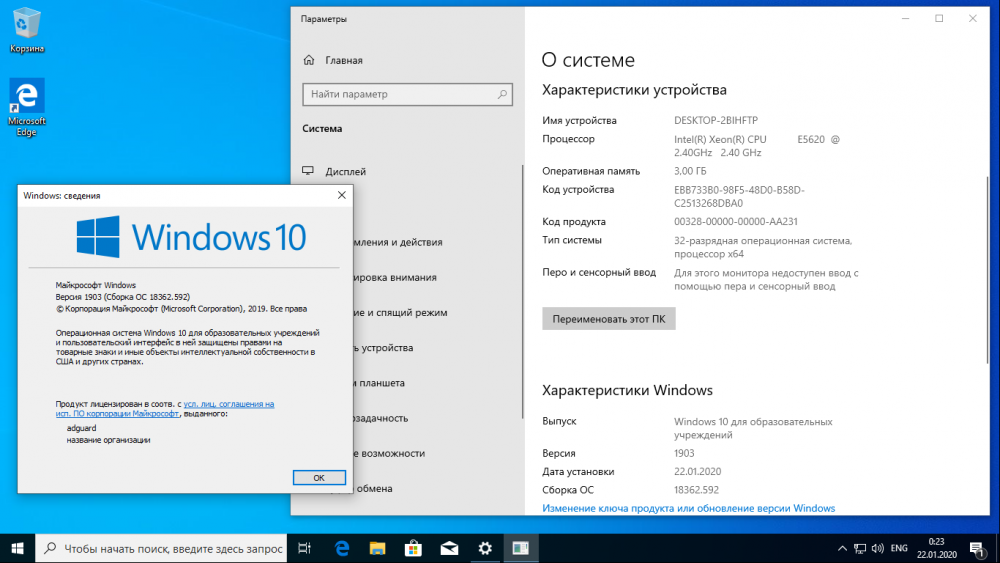The image size is (1000, 563).
Task: Click the Переименовать этот ПК button
Action: [x=609, y=318]
